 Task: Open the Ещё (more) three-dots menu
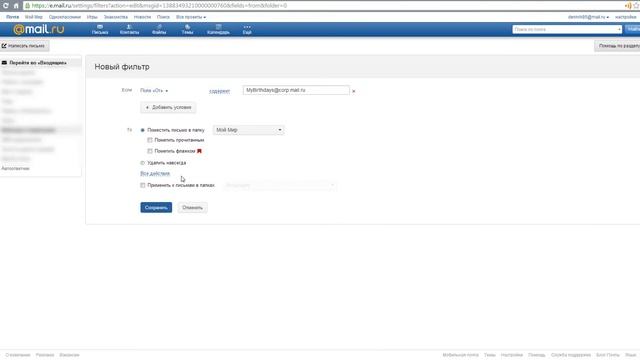247,29
